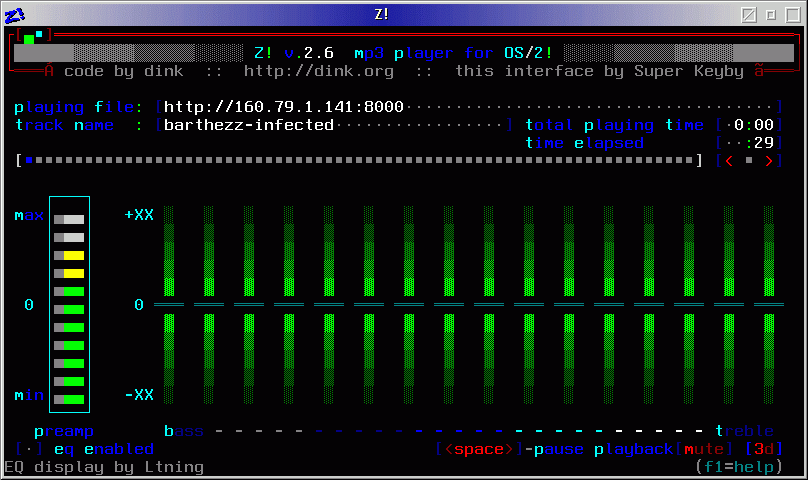Click the bass label
The height and width of the screenshot is (480, 808).
(183, 431)
